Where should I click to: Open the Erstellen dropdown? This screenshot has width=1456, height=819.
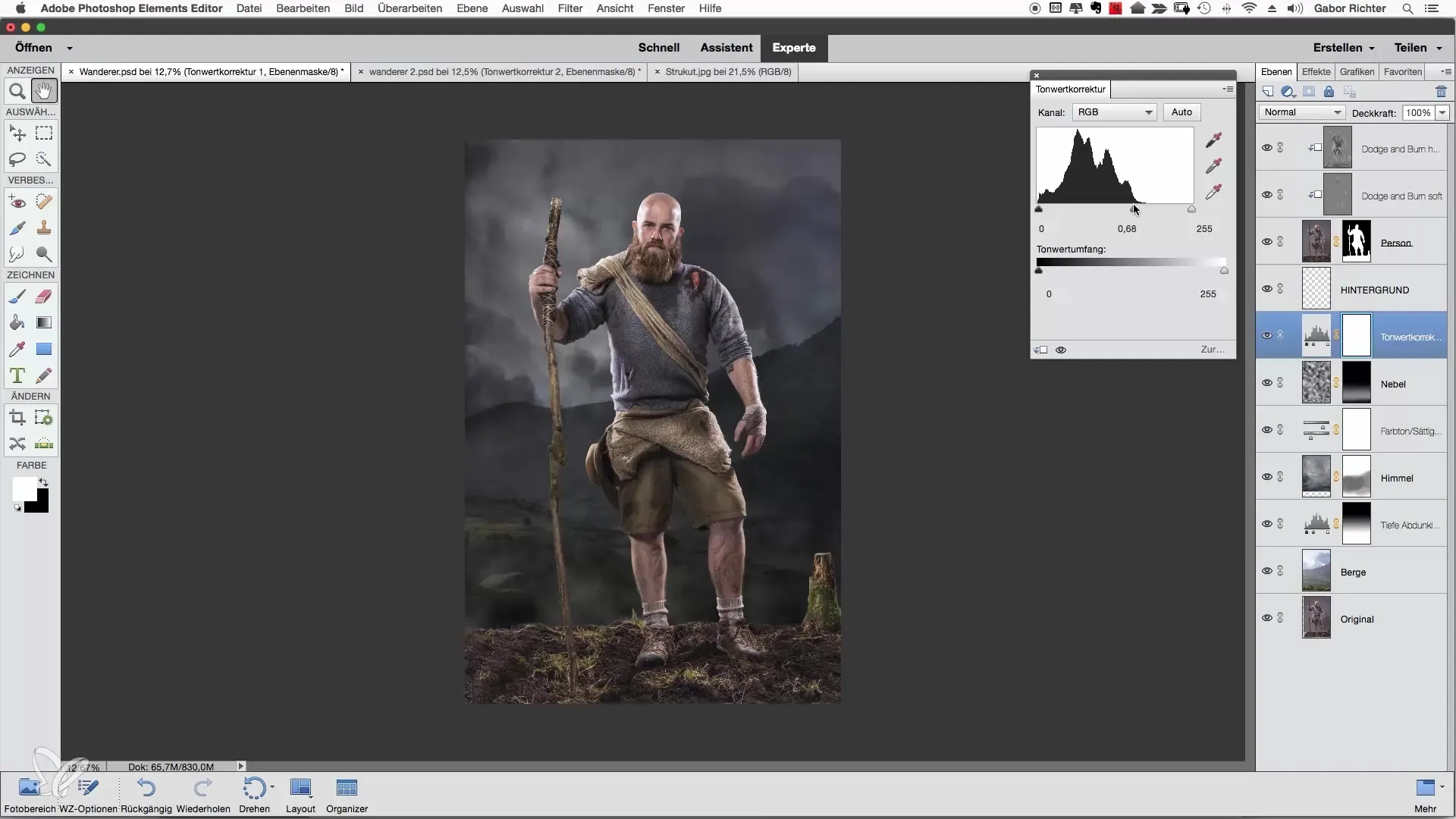1344,48
